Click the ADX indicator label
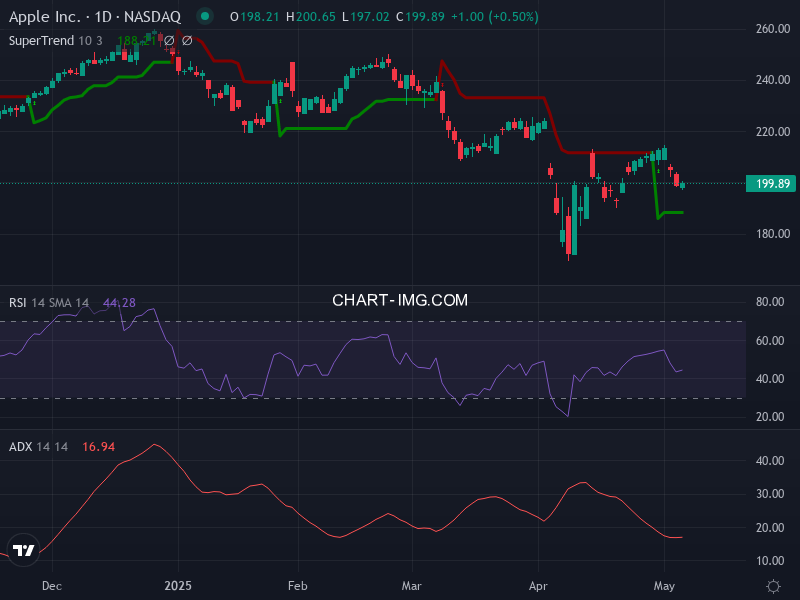 (x=20, y=446)
